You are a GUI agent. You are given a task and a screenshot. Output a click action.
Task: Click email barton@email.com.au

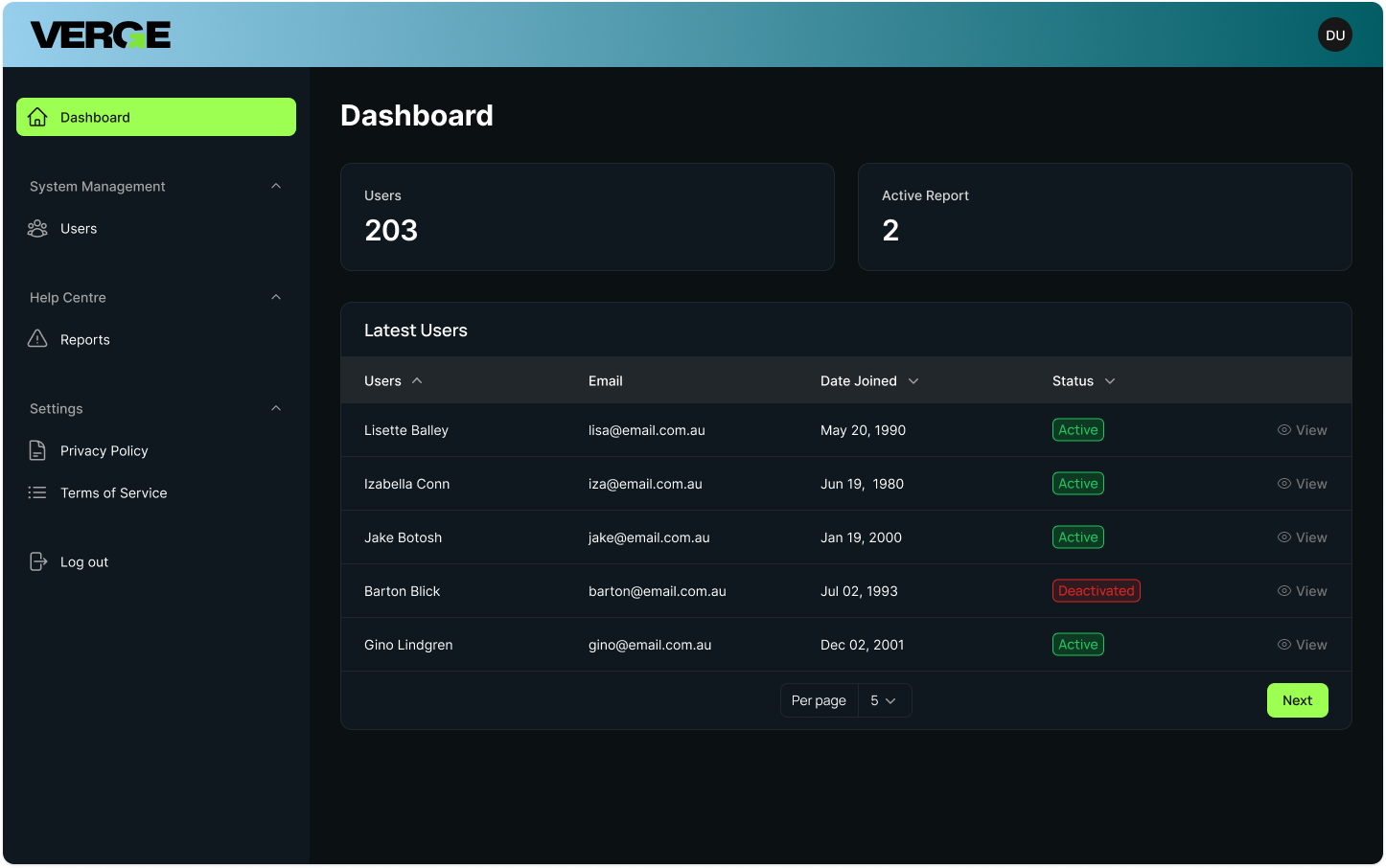pos(658,591)
